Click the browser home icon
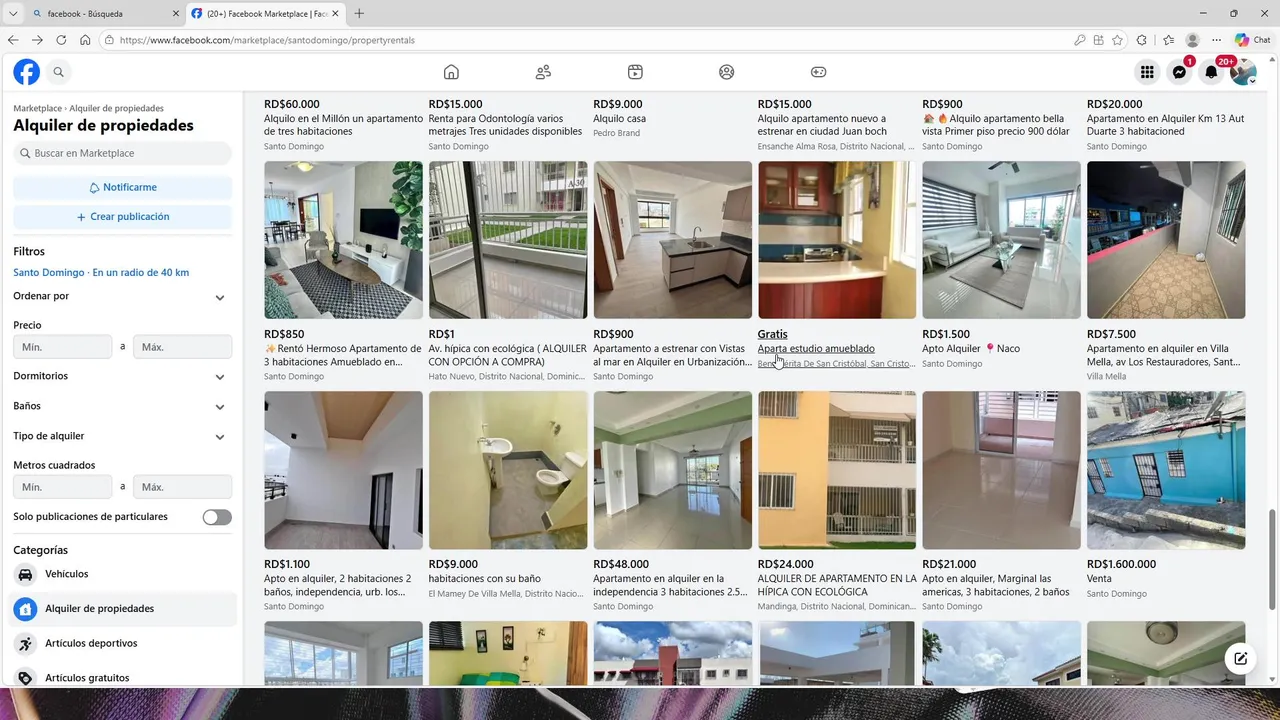Image resolution: width=1280 pixels, height=720 pixels. [x=85, y=40]
